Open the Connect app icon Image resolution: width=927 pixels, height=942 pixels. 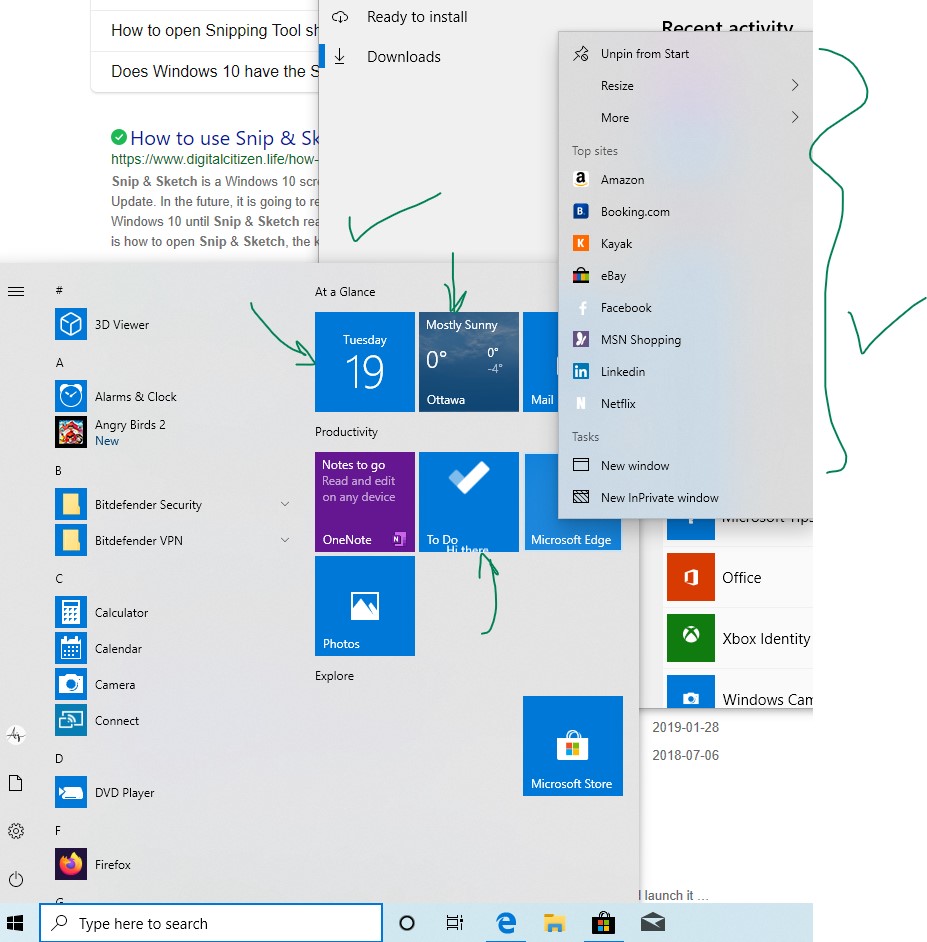71,720
